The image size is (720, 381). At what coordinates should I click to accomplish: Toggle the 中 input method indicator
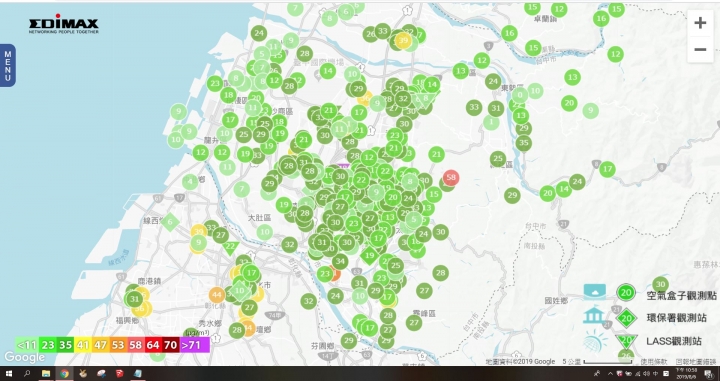point(655,374)
